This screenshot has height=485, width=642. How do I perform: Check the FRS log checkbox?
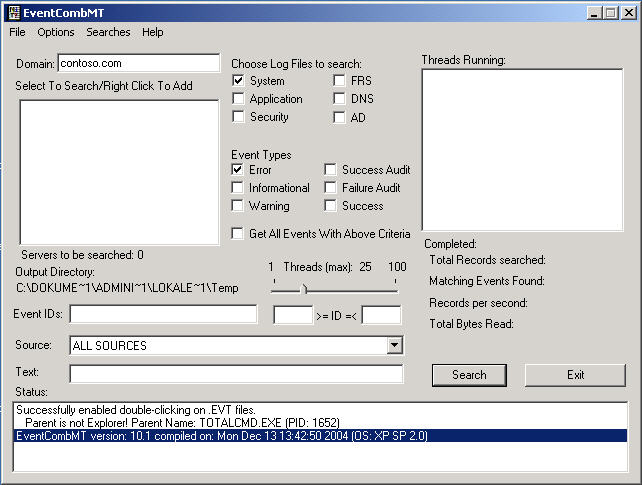339,80
